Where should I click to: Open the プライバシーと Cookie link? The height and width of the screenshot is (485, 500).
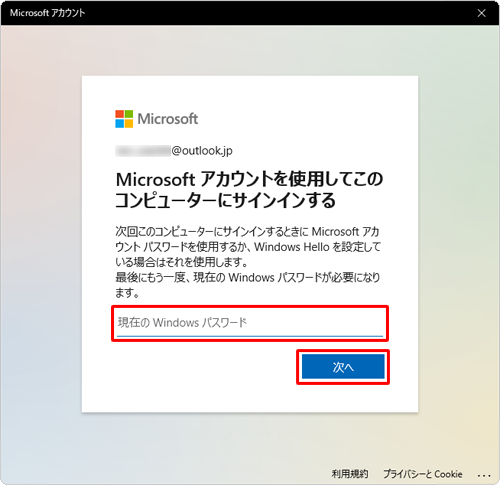pos(423,474)
